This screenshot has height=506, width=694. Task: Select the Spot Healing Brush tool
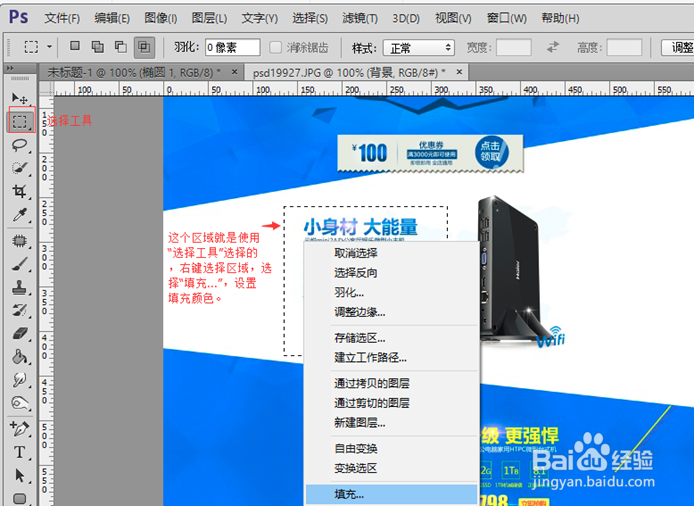(x=19, y=241)
